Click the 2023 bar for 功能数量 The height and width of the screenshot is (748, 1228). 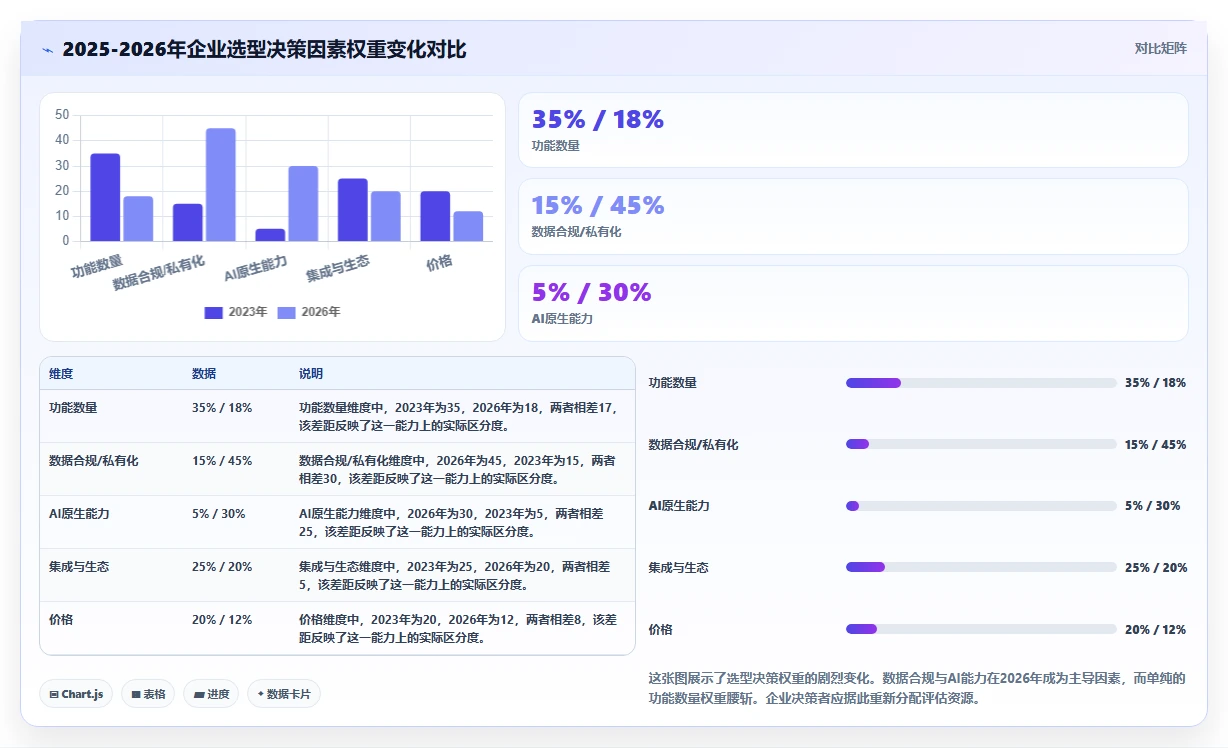coord(105,197)
